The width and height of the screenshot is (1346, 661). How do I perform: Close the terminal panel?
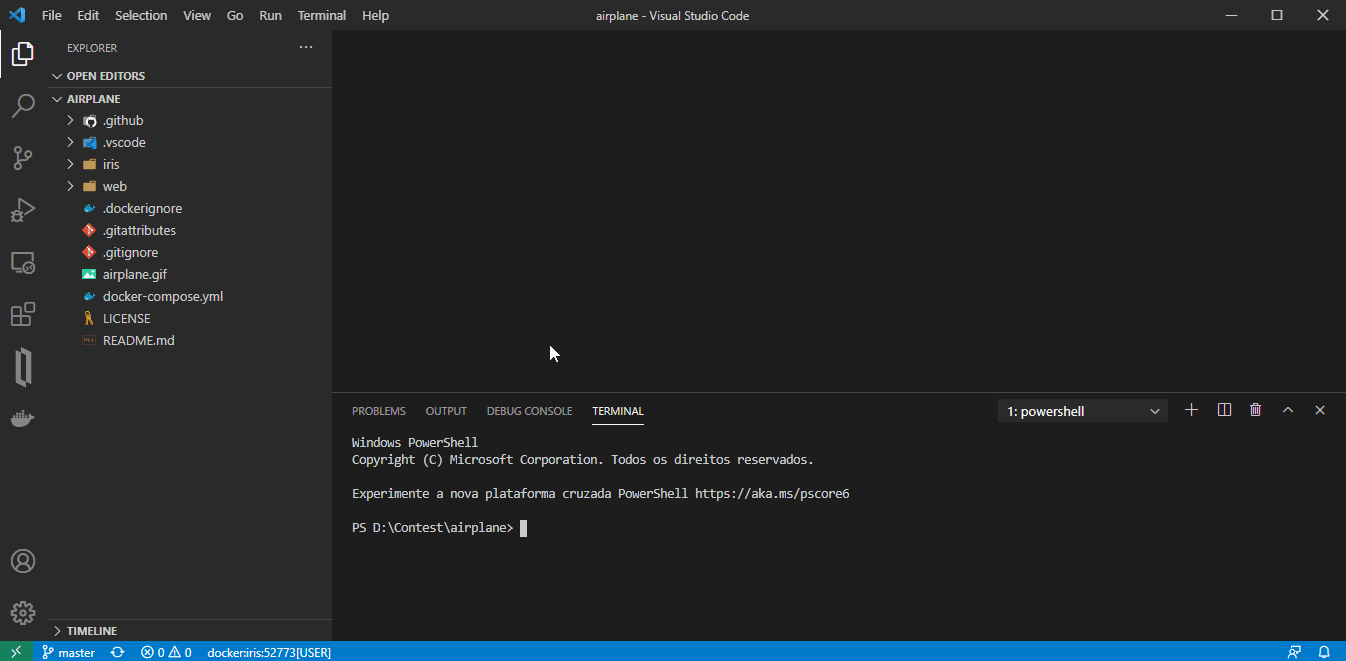point(1320,410)
